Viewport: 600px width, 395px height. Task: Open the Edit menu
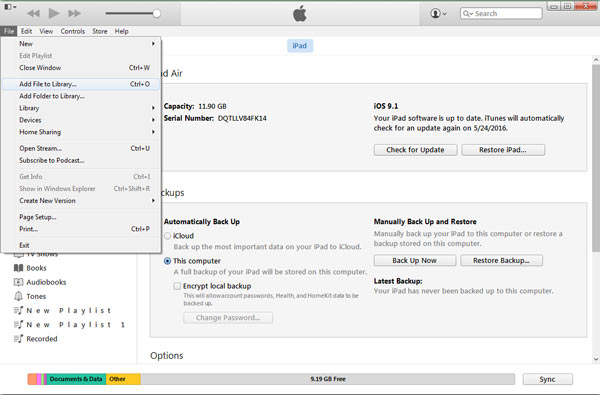tap(26, 31)
